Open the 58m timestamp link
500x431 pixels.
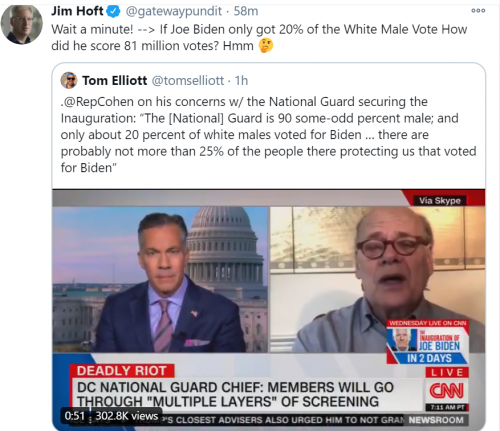click(246, 11)
